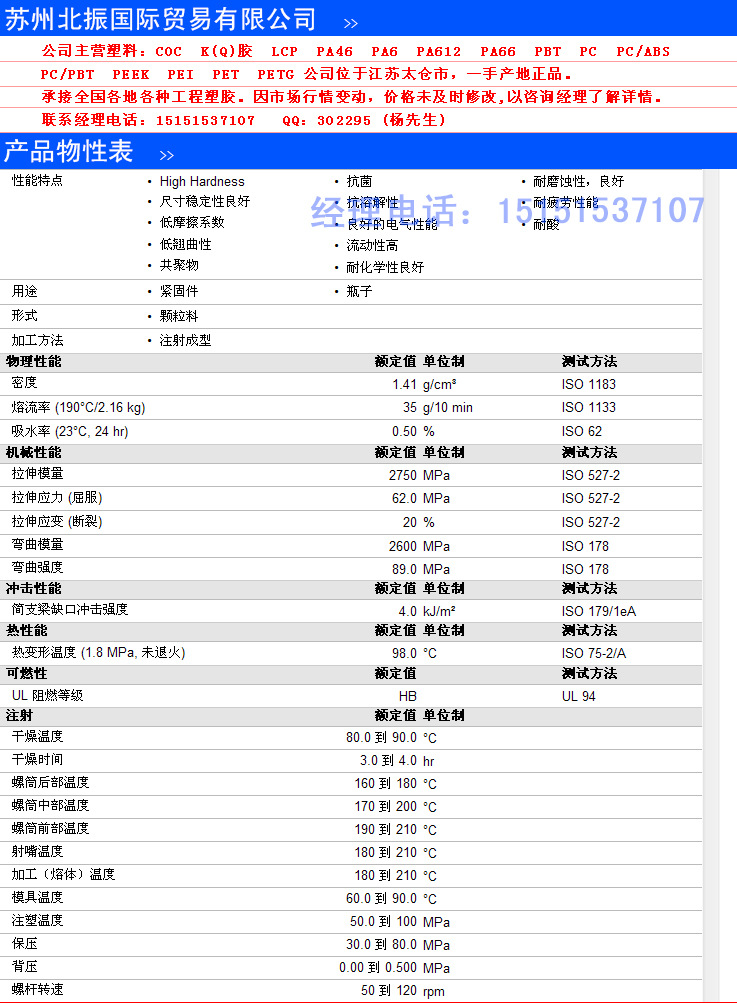Click the 拉伸模量 row label
The width and height of the screenshot is (737, 1003).
(x=37, y=474)
